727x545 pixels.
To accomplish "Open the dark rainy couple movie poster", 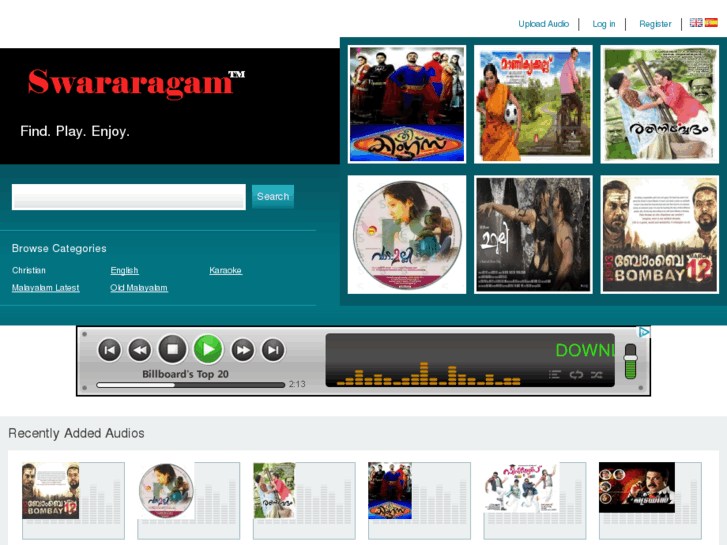I will point(533,235).
